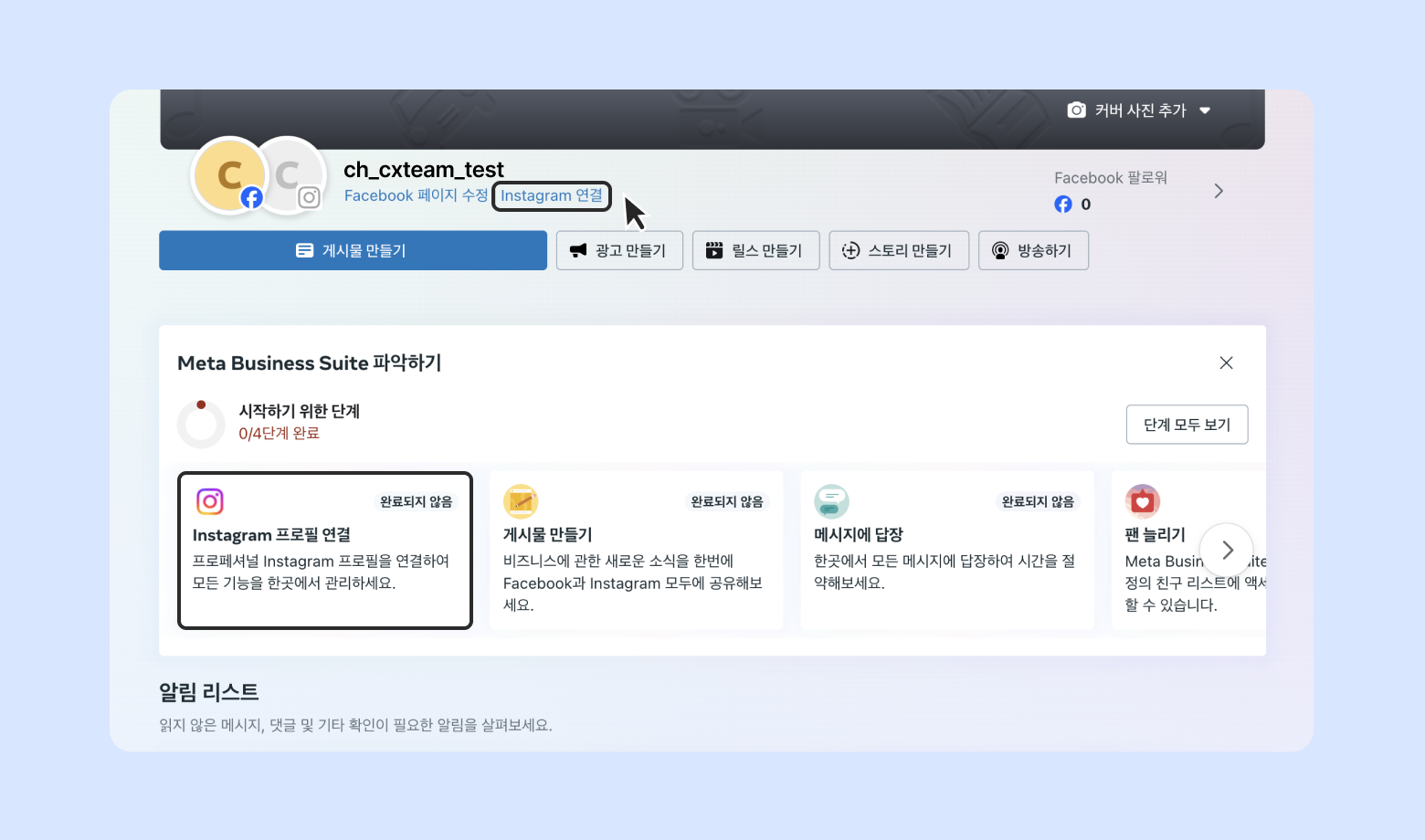Click the camera icon for cover photo
The height and width of the screenshot is (840, 1425).
coord(1077,110)
